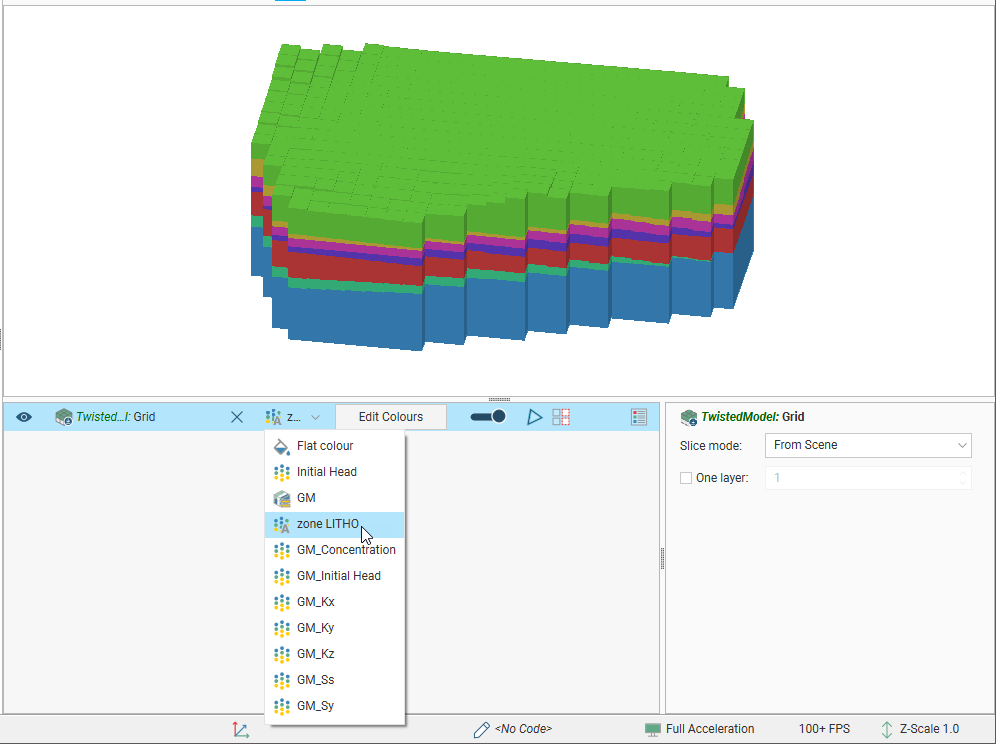
Task: Remove TwistedModel Grid from scene list
Action: coord(237,417)
